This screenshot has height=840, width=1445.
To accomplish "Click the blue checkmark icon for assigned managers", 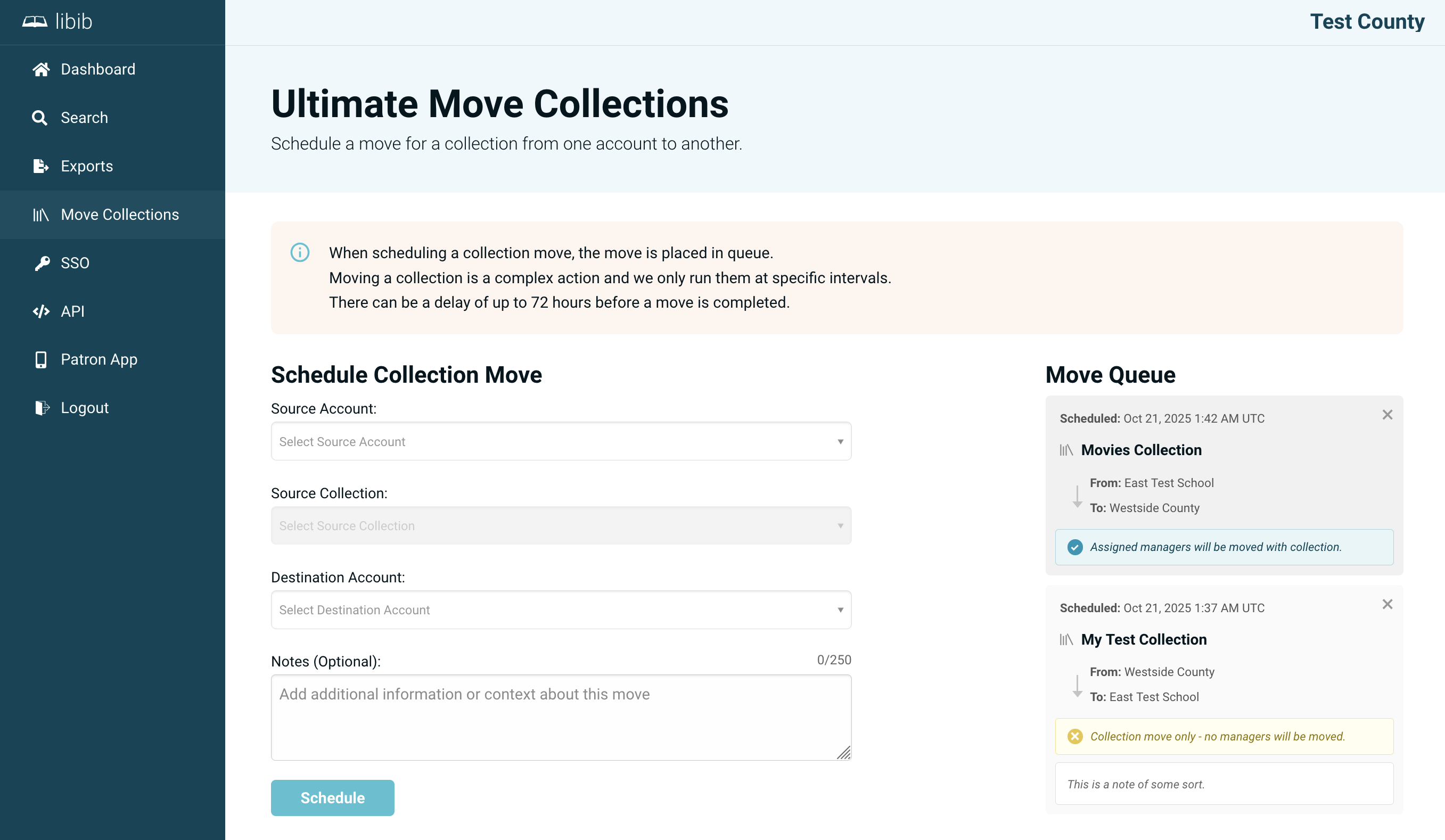I will (1075, 547).
